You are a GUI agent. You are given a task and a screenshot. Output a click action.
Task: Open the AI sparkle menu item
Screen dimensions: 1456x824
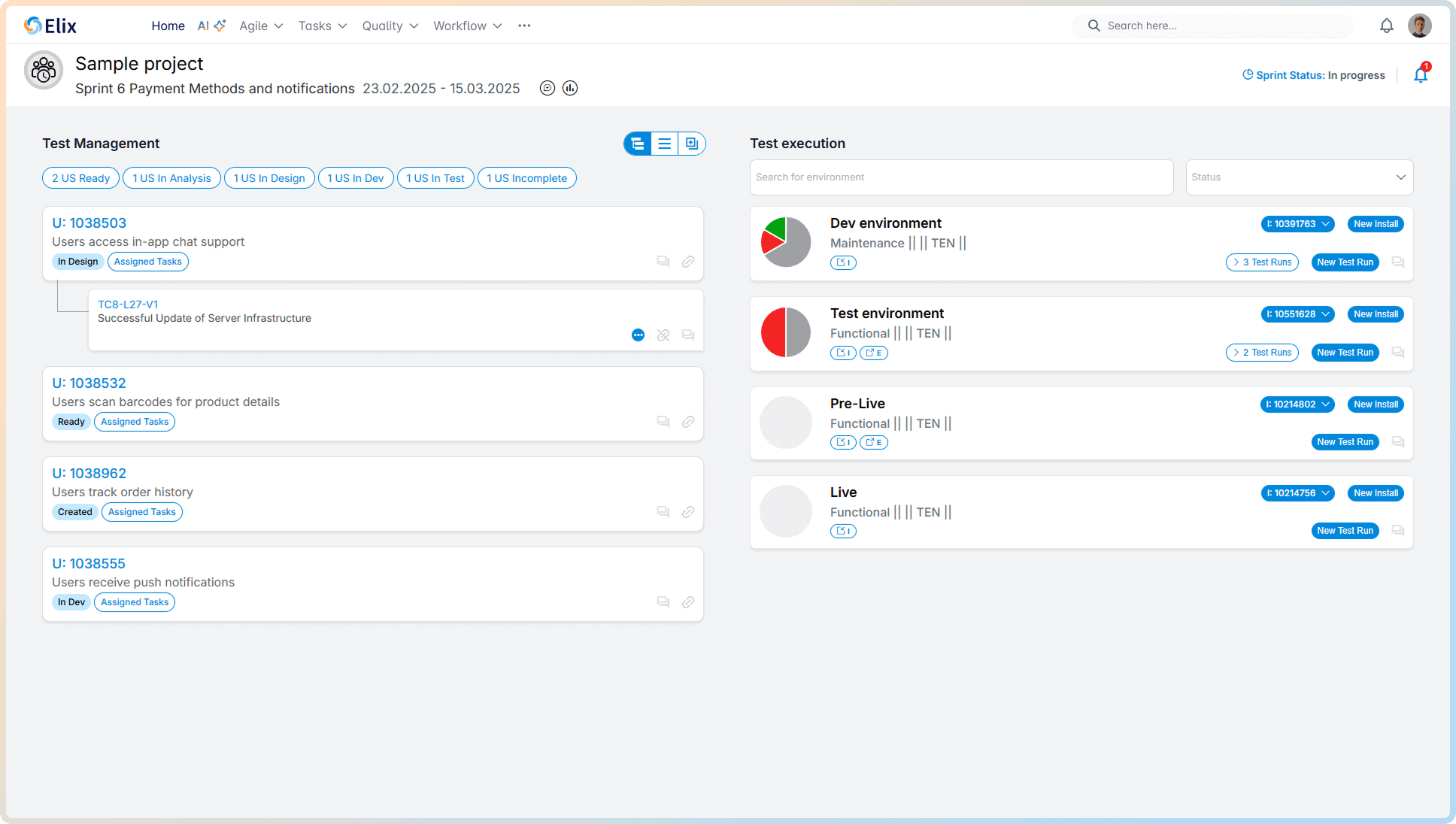[211, 26]
